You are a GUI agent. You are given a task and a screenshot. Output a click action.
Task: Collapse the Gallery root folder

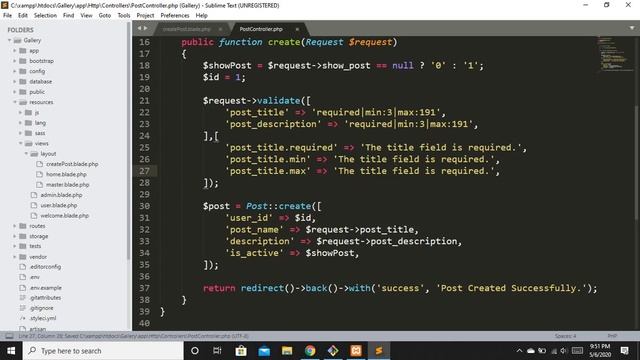(9, 40)
